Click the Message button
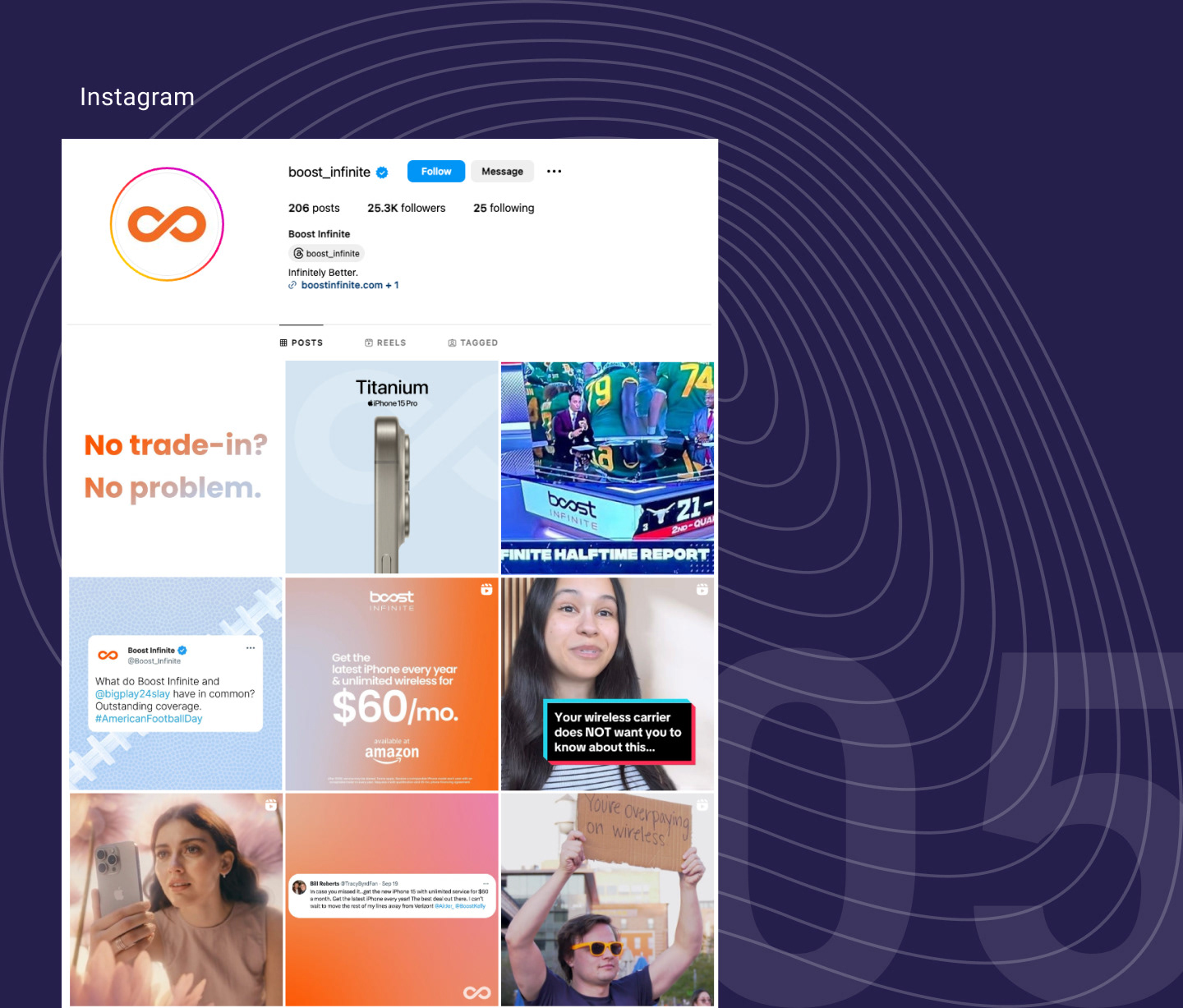The image size is (1183, 1008). tap(502, 171)
